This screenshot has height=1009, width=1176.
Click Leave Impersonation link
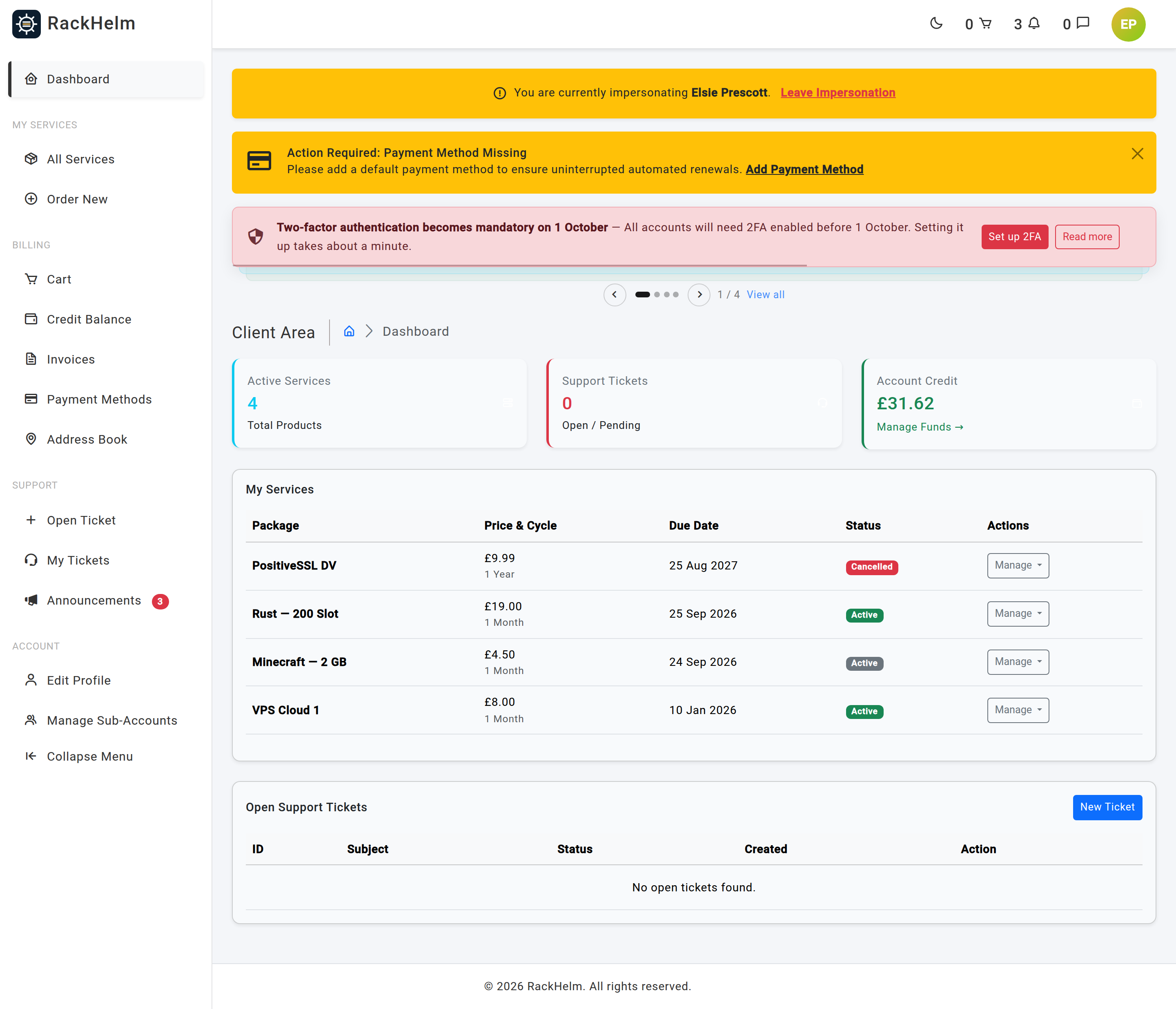[x=838, y=93]
